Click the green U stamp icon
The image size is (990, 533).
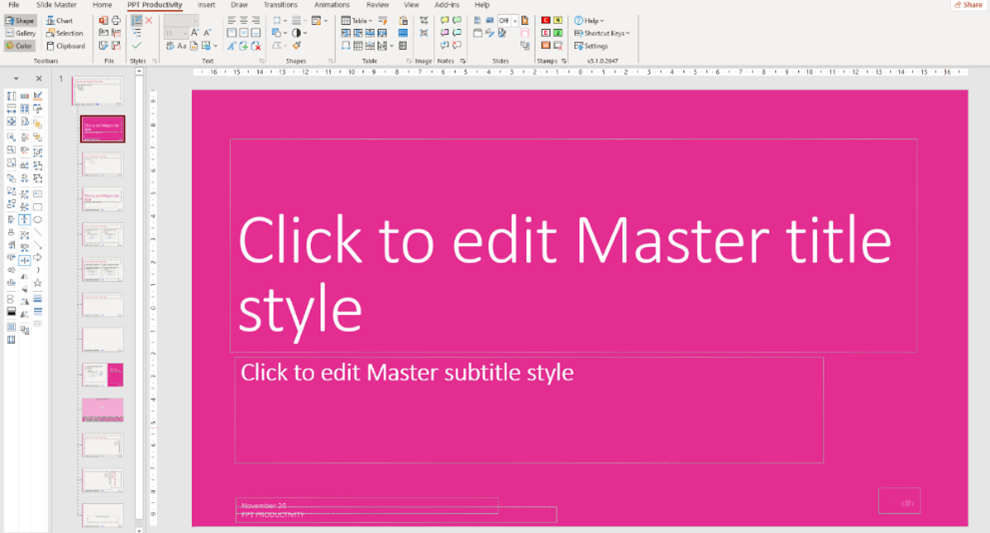(x=558, y=33)
